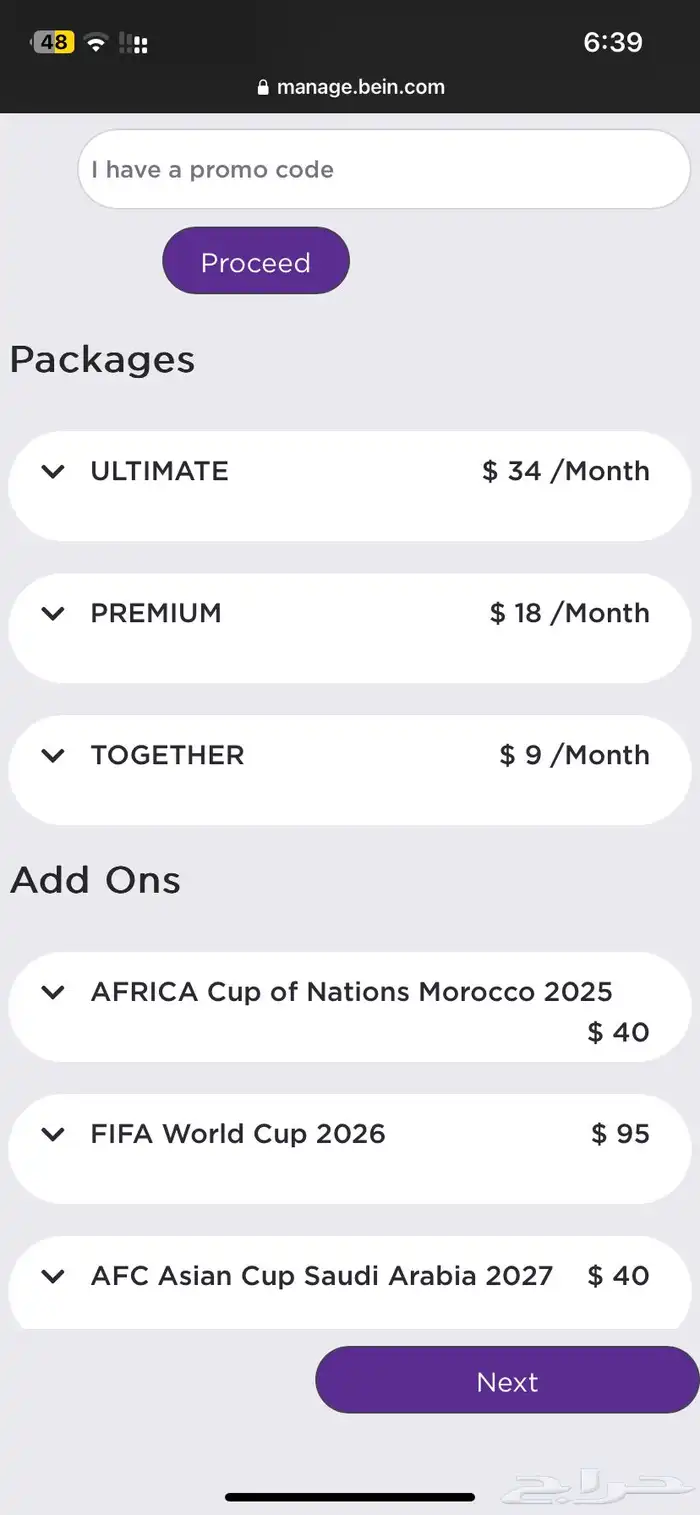Tap the lock icon beside manage.bein.com
700x1515 pixels.
[x=264, y=88]
